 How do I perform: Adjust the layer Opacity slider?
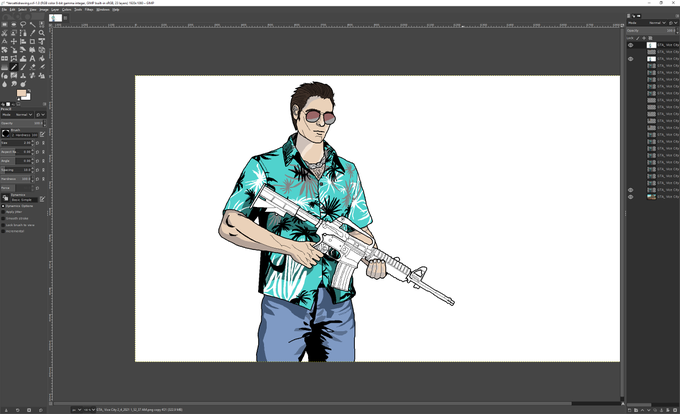click(651, 31)
